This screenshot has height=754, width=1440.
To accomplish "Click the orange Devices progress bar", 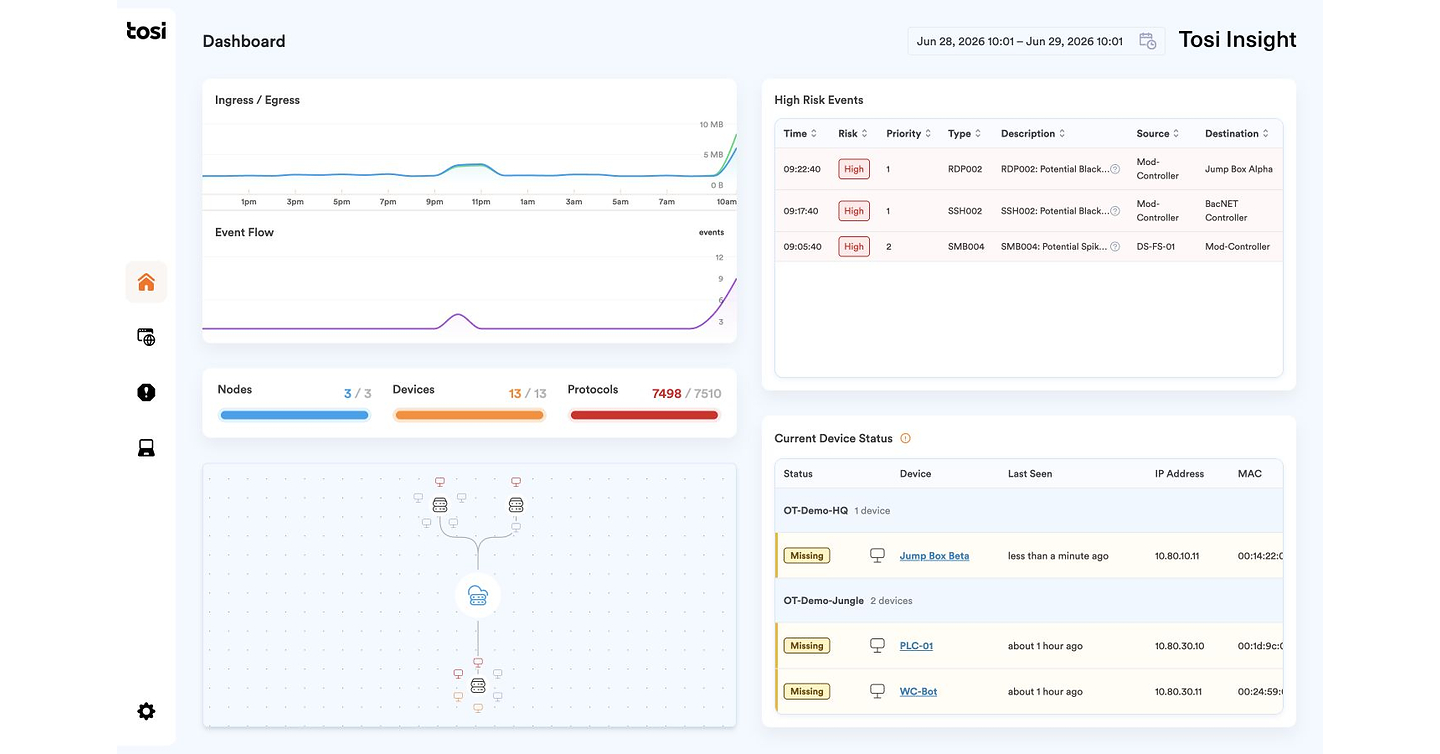I will (x=469, y=415).
